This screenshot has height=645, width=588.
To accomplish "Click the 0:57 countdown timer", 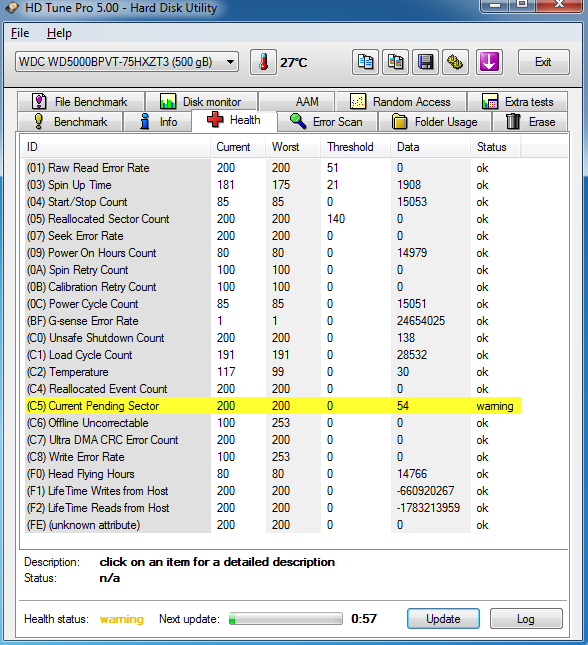I will coord(364,619).
